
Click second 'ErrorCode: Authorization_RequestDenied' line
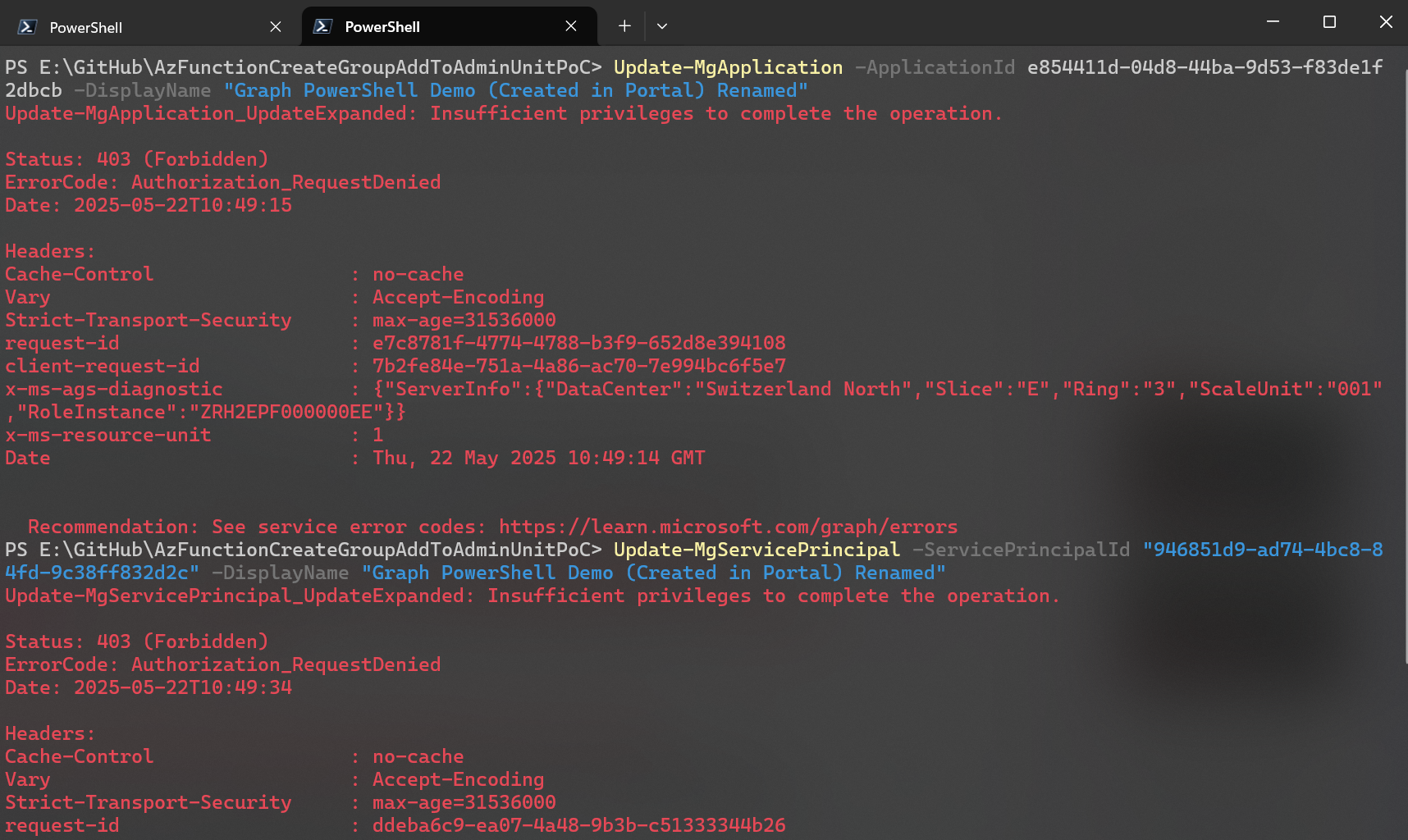point(223,664)
